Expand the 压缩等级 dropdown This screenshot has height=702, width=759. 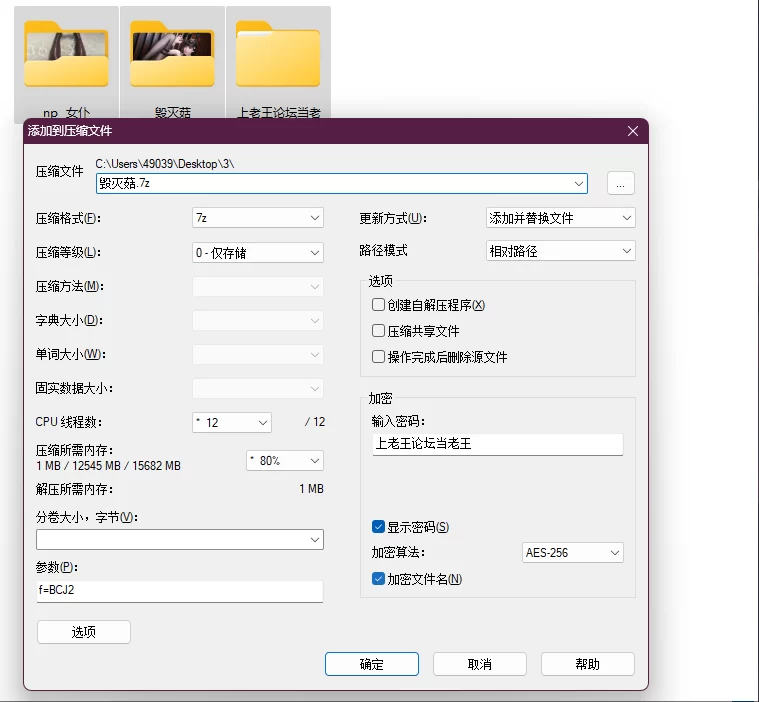(258, 253)
